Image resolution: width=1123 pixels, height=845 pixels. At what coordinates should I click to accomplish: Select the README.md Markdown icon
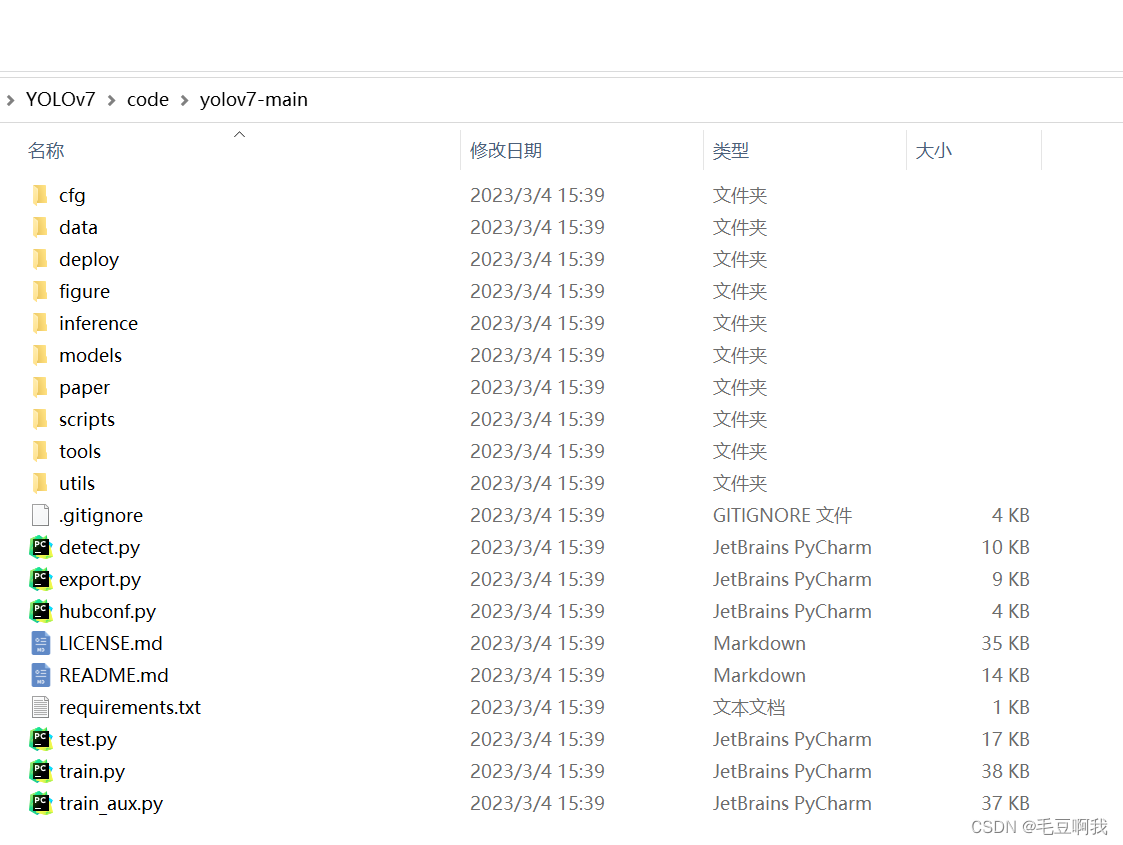point(41,675)
